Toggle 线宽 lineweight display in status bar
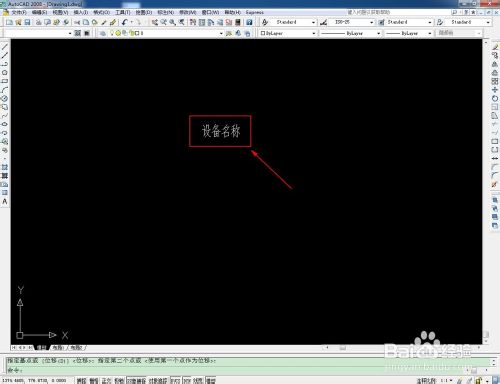Image resolution: width=500 pixels, height=384 pixels. coord(198,380)
